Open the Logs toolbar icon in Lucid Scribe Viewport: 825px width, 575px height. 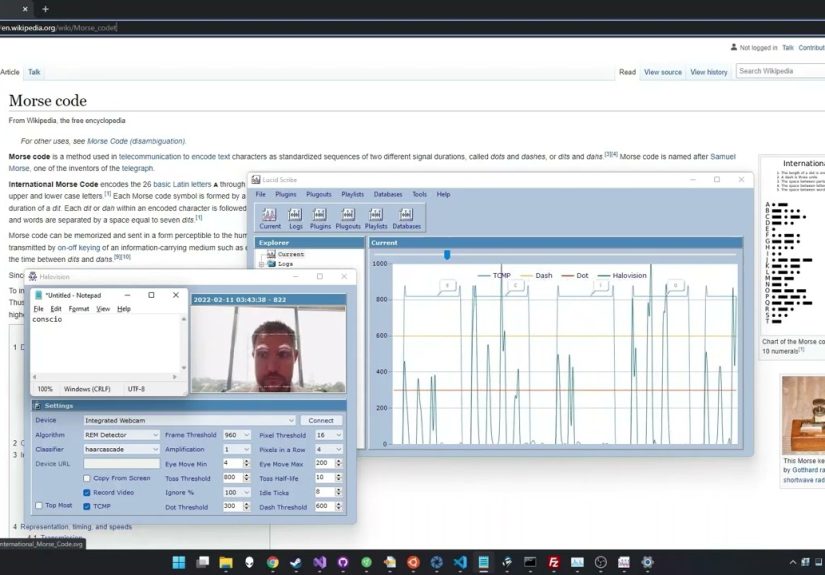(295, 218)
